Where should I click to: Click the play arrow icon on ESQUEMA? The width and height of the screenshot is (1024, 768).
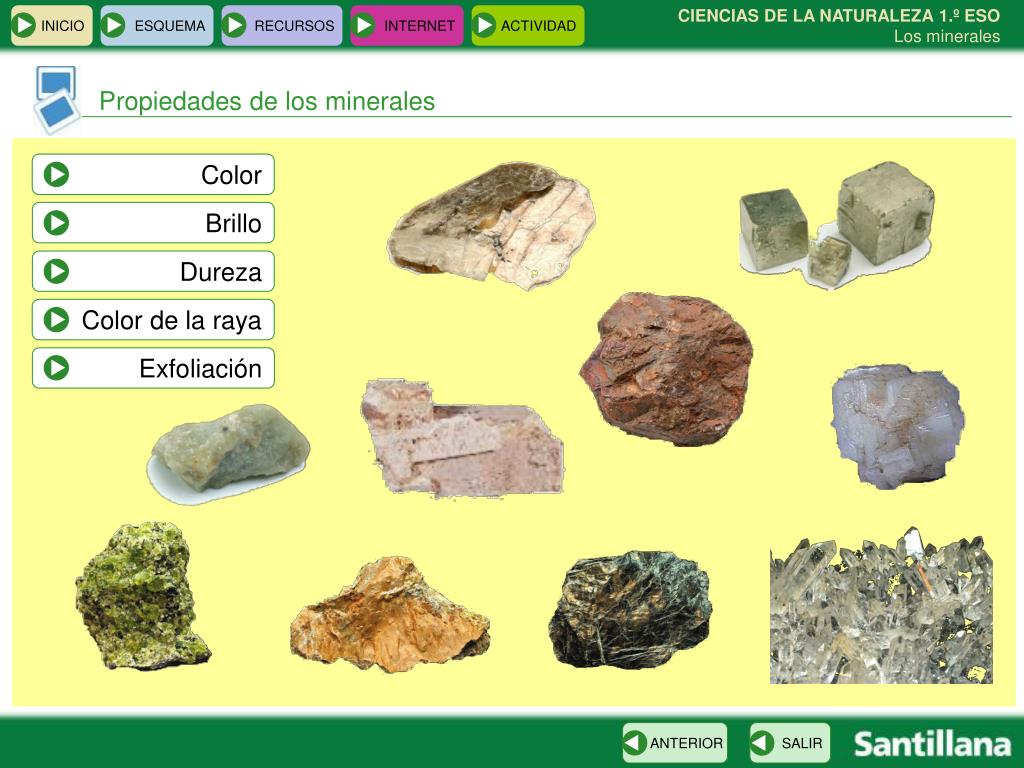pyautogui.click(x=114, y=25)
